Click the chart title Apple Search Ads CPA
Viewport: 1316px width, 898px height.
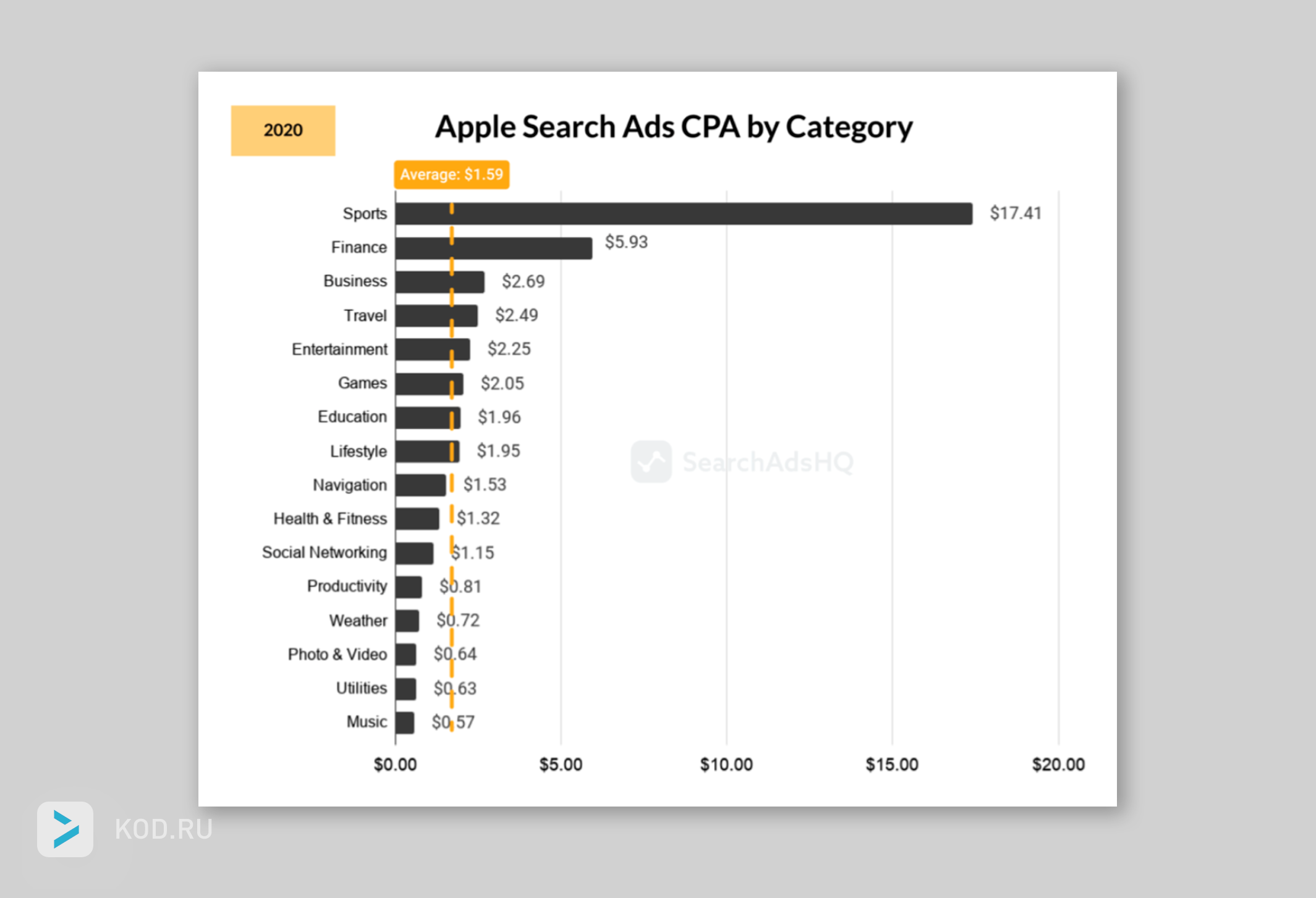(673, 127)
